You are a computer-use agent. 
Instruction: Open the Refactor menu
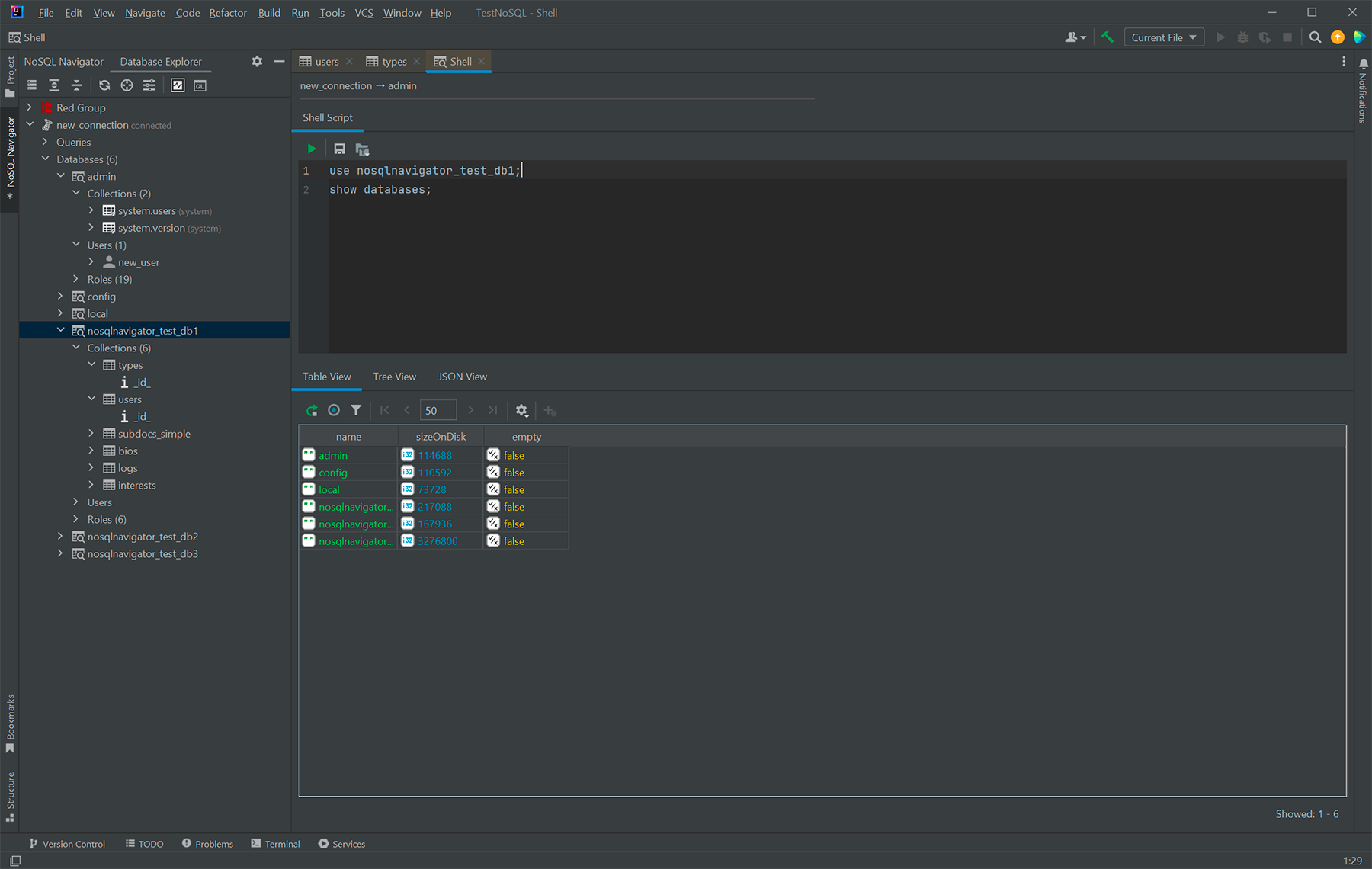coord(228,13)
